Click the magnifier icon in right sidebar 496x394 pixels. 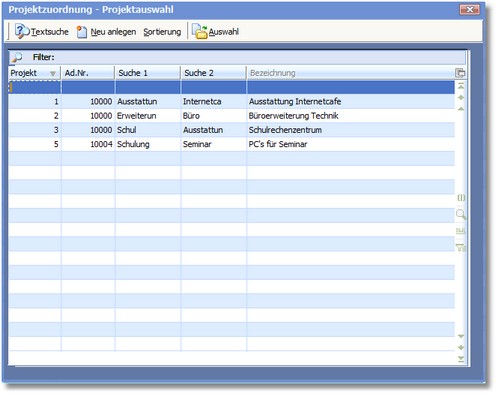coord(461,214)
